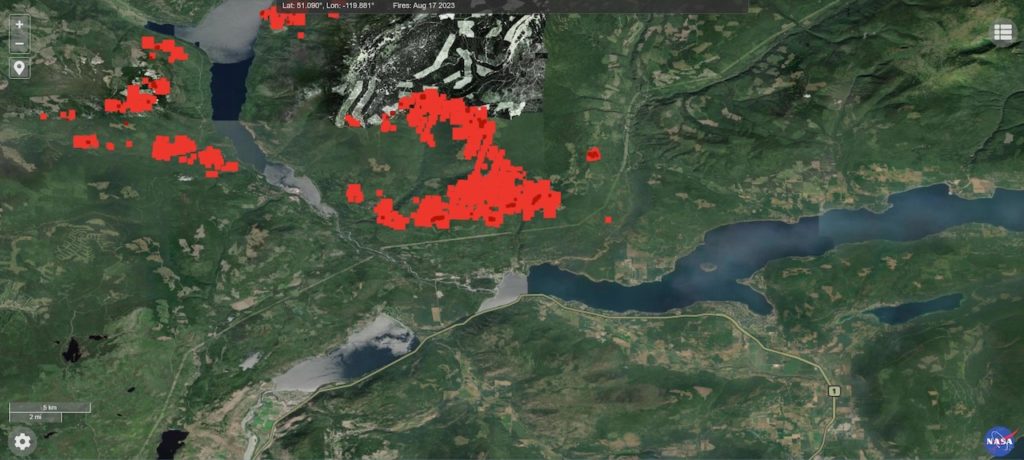The image size is (1024, 460).
Task: Zoom in with the plus button
Action: coord(20,24)
